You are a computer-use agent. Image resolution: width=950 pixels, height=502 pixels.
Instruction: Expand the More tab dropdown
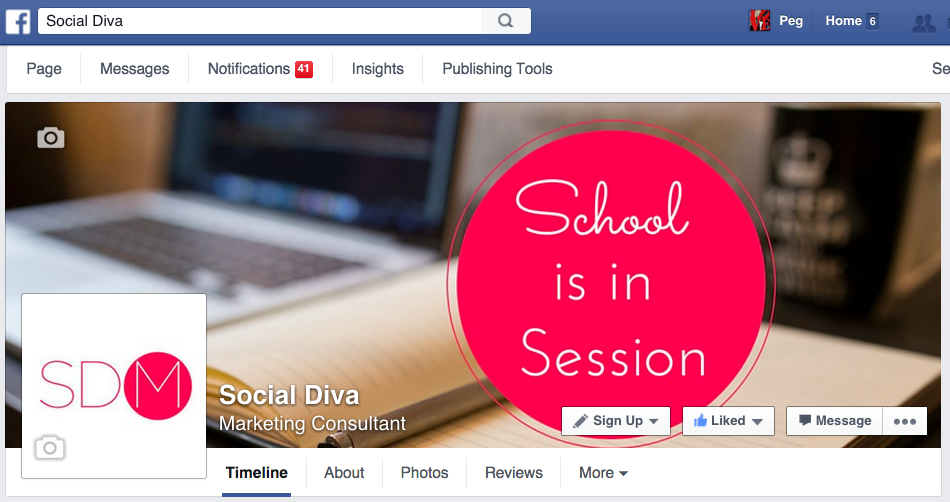(603, 473)
